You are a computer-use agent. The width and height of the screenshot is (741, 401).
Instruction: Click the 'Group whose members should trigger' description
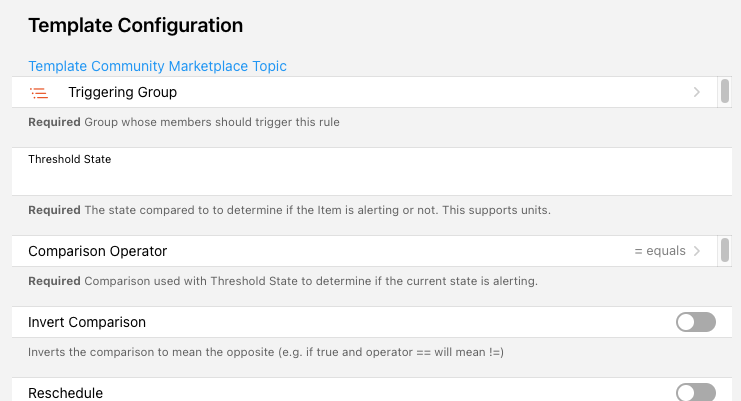point(211,123)
